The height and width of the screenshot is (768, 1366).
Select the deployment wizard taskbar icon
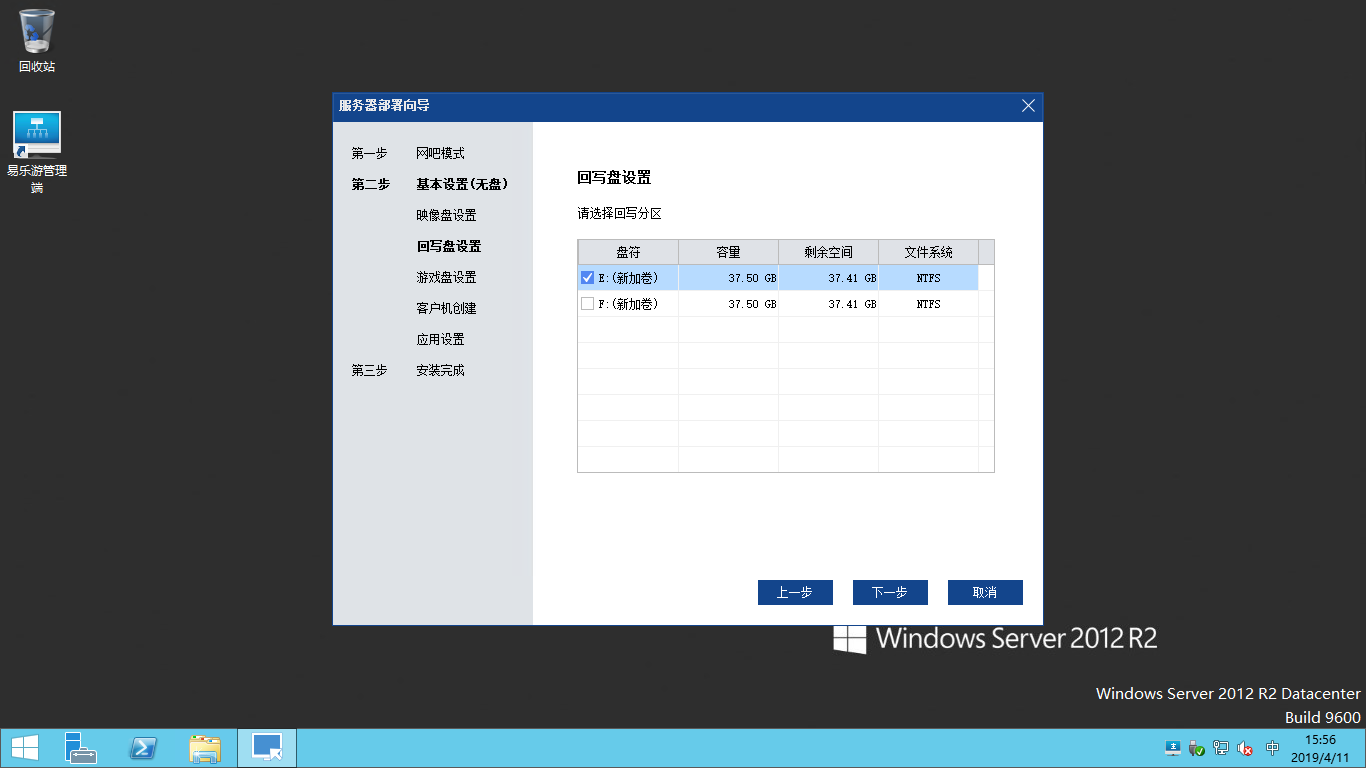(267, 748)
